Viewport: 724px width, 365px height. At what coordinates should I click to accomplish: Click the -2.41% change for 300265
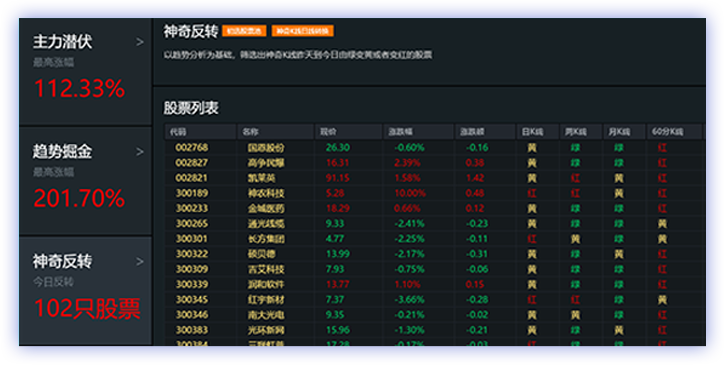[409, 224]
